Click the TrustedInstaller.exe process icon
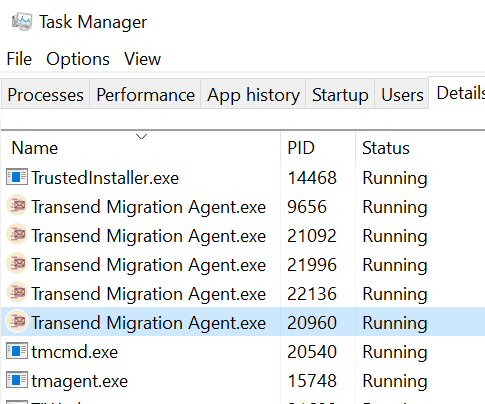Screen dimensions: 485x404 click(17, 177)
